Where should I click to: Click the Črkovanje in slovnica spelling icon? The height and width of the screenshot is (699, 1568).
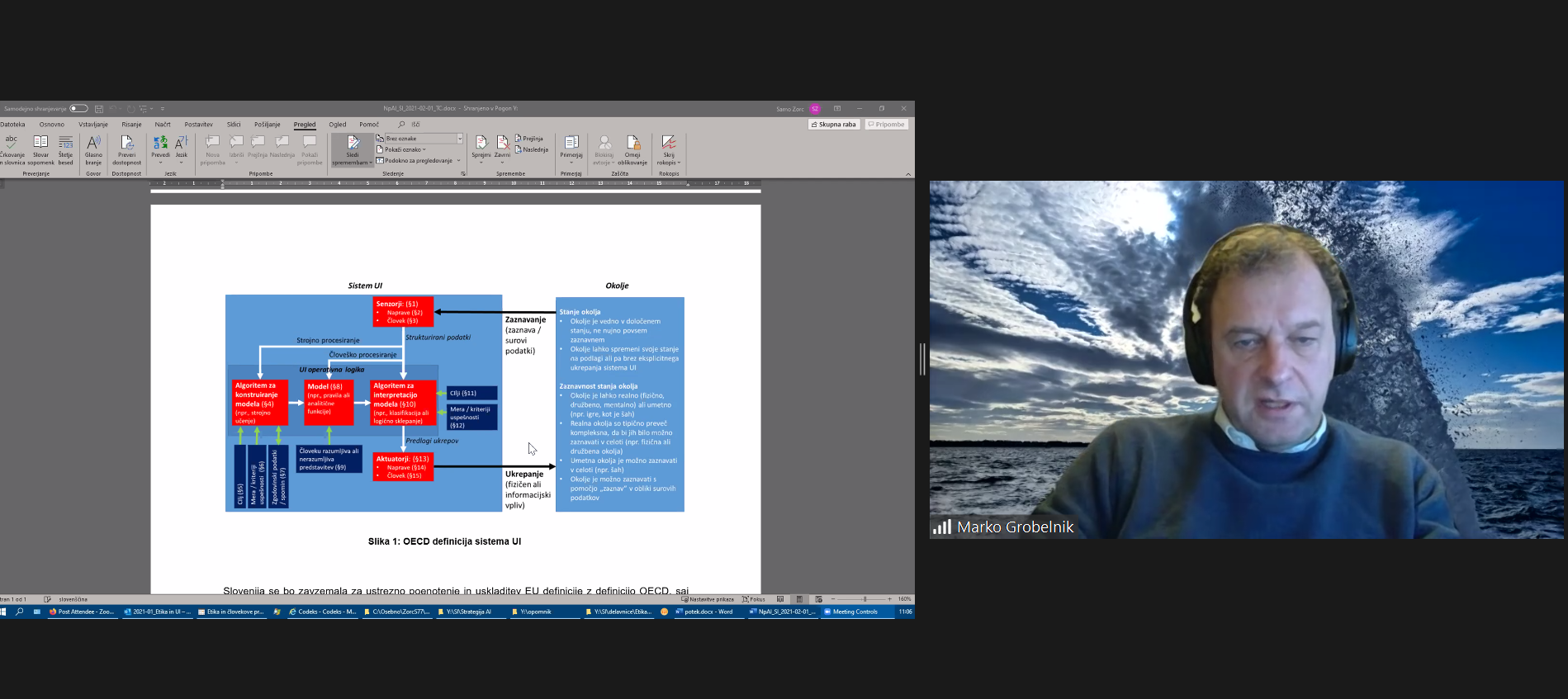click(x=12, y=143)
